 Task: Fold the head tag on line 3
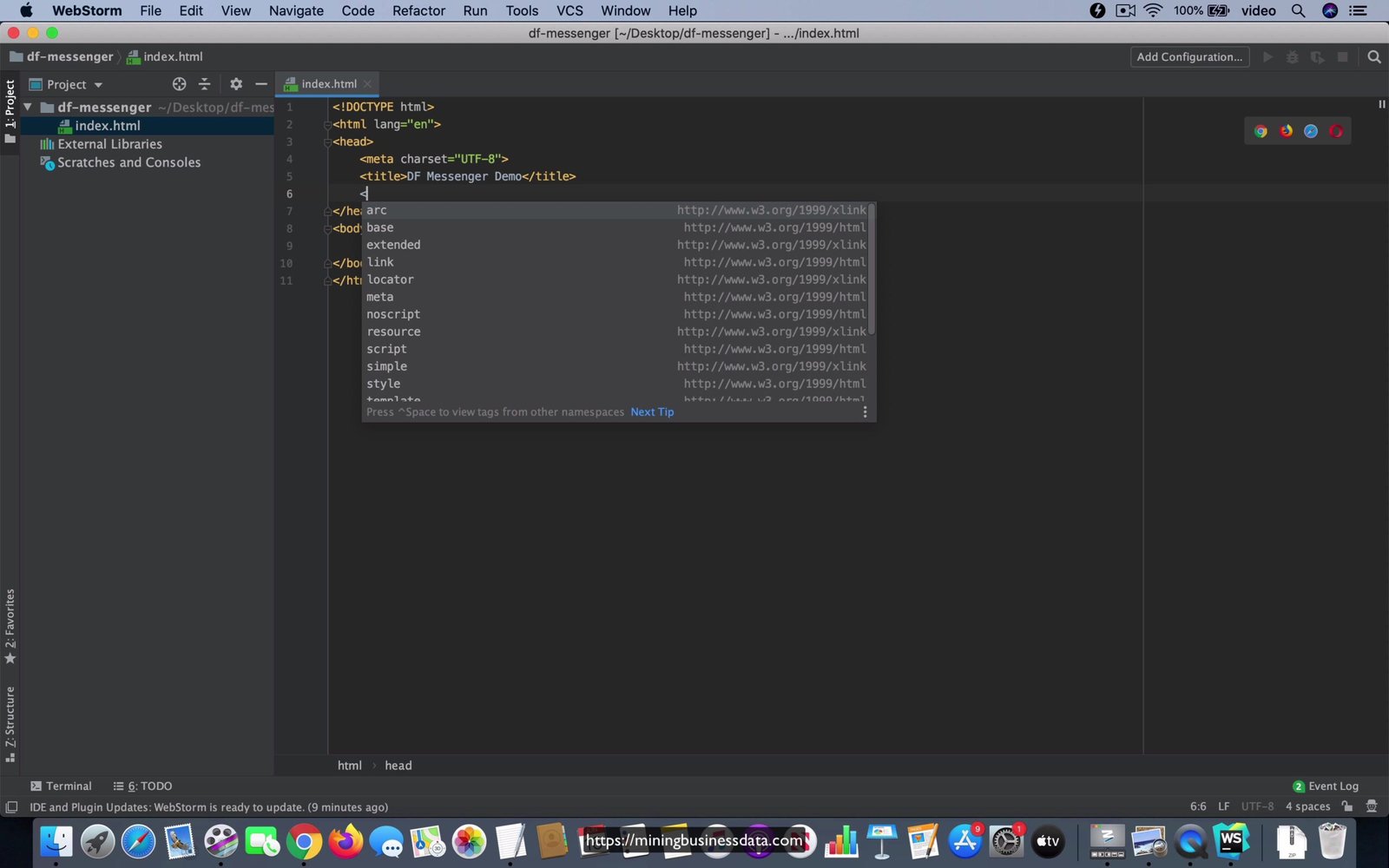(x=328, y=142)
